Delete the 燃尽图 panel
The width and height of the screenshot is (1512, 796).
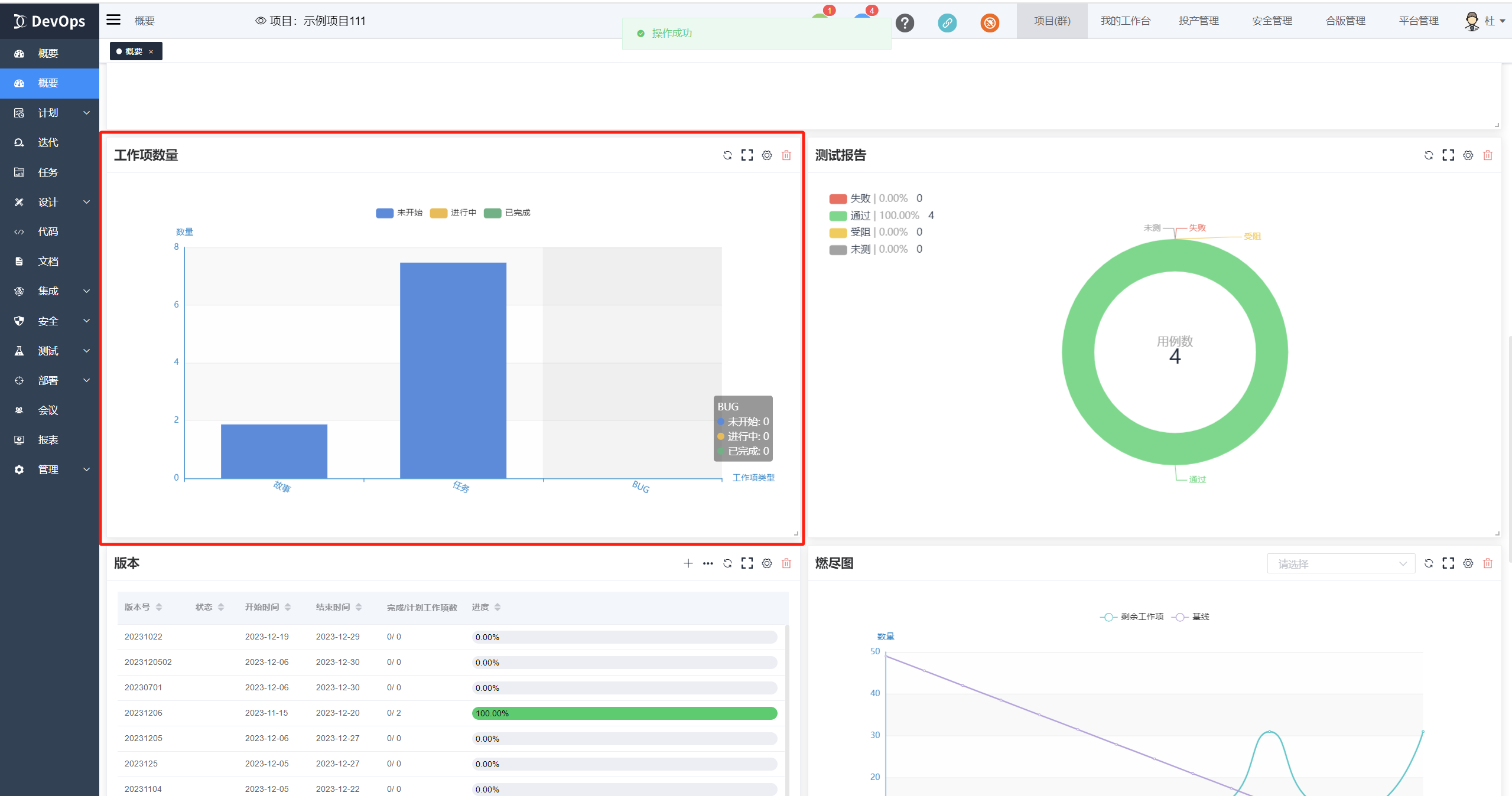[1487, 563]
